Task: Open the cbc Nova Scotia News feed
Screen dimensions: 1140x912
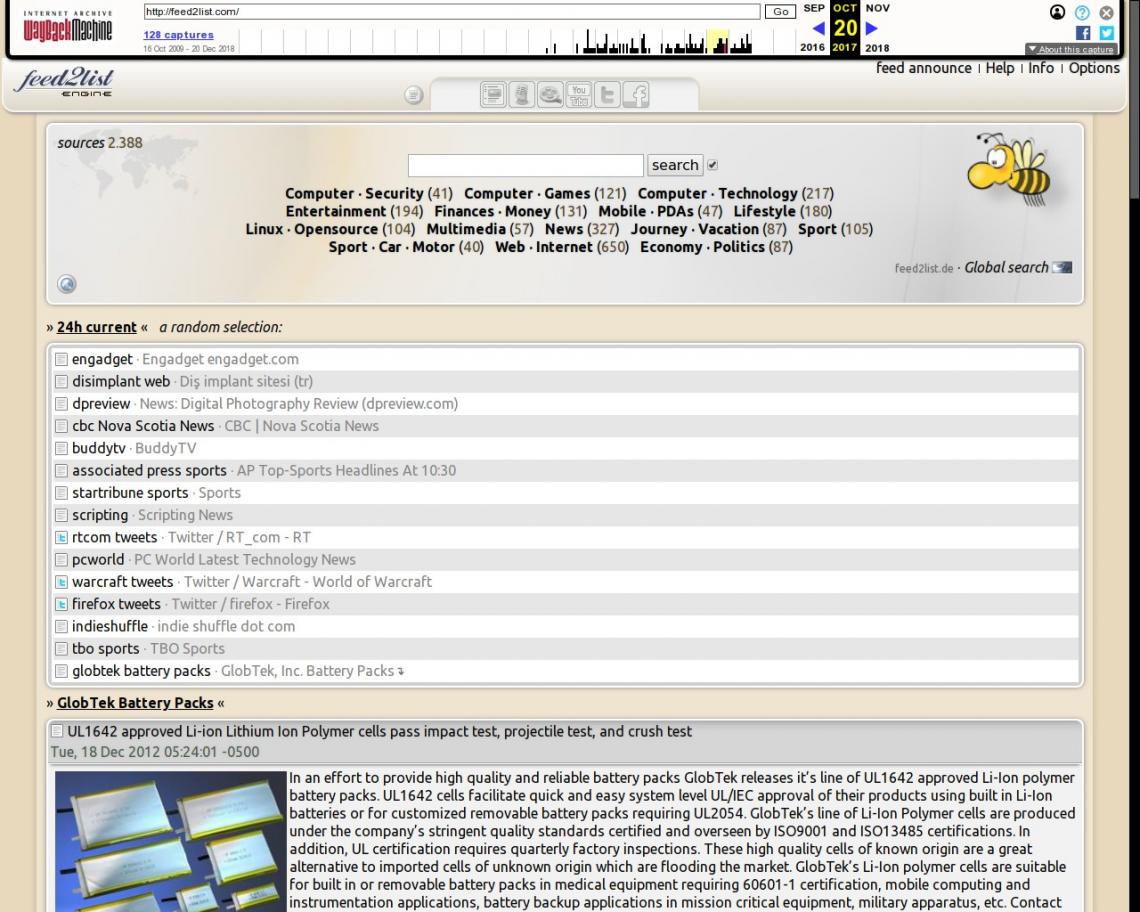Action: coord(143,426)
